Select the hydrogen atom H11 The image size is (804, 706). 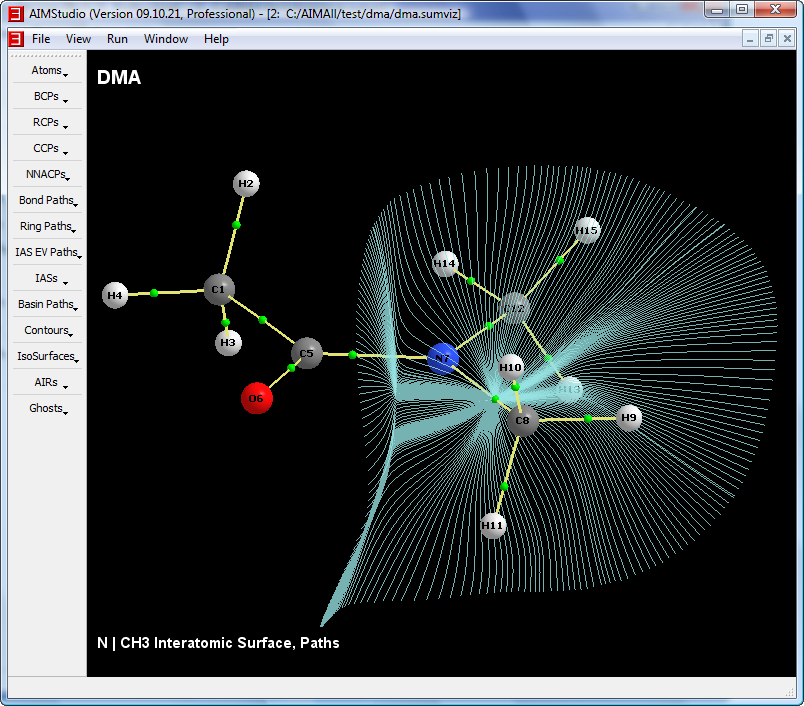pos(493,525)
